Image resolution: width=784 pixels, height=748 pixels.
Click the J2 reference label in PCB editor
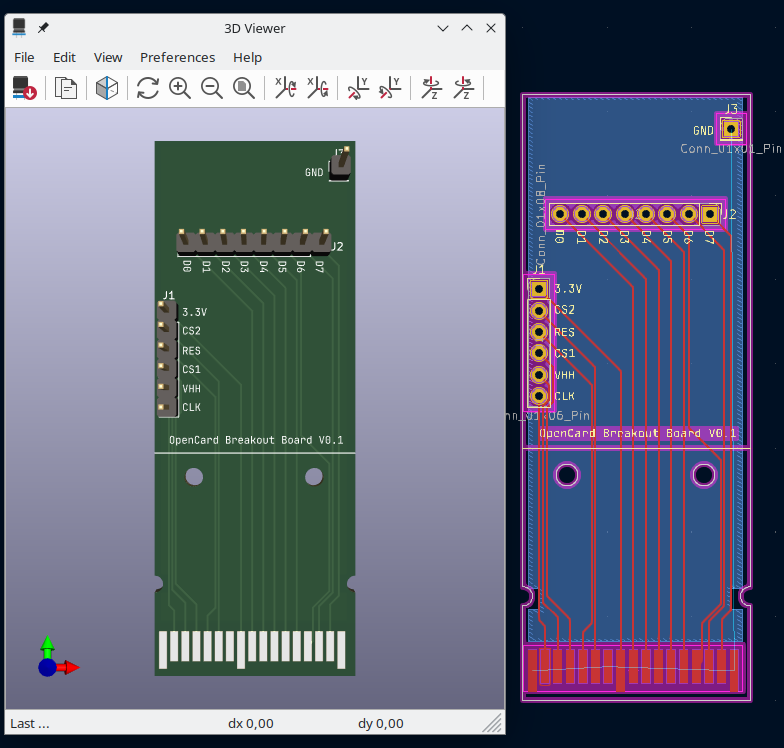coord(730,214)
